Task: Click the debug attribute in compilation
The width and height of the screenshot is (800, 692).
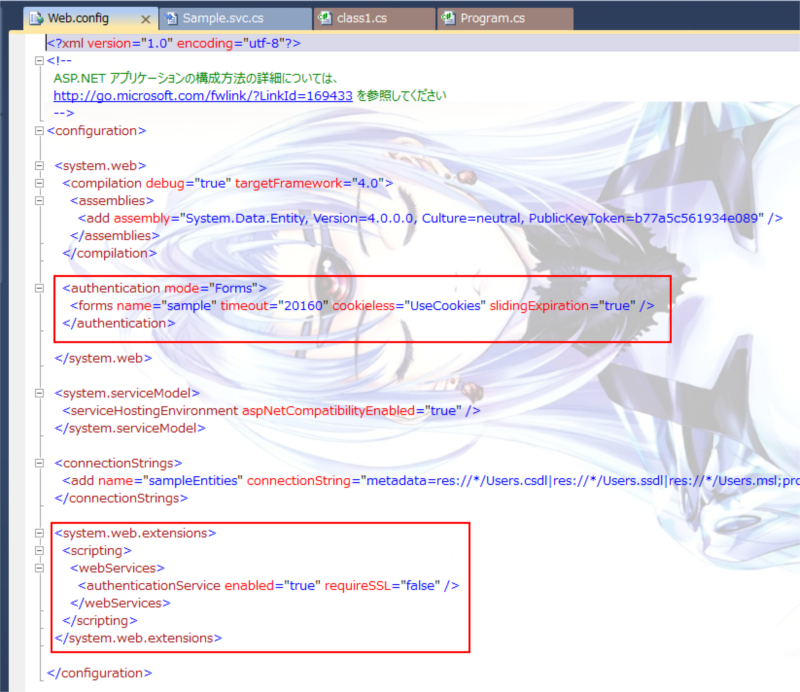Action: click(x=165, y=183)
